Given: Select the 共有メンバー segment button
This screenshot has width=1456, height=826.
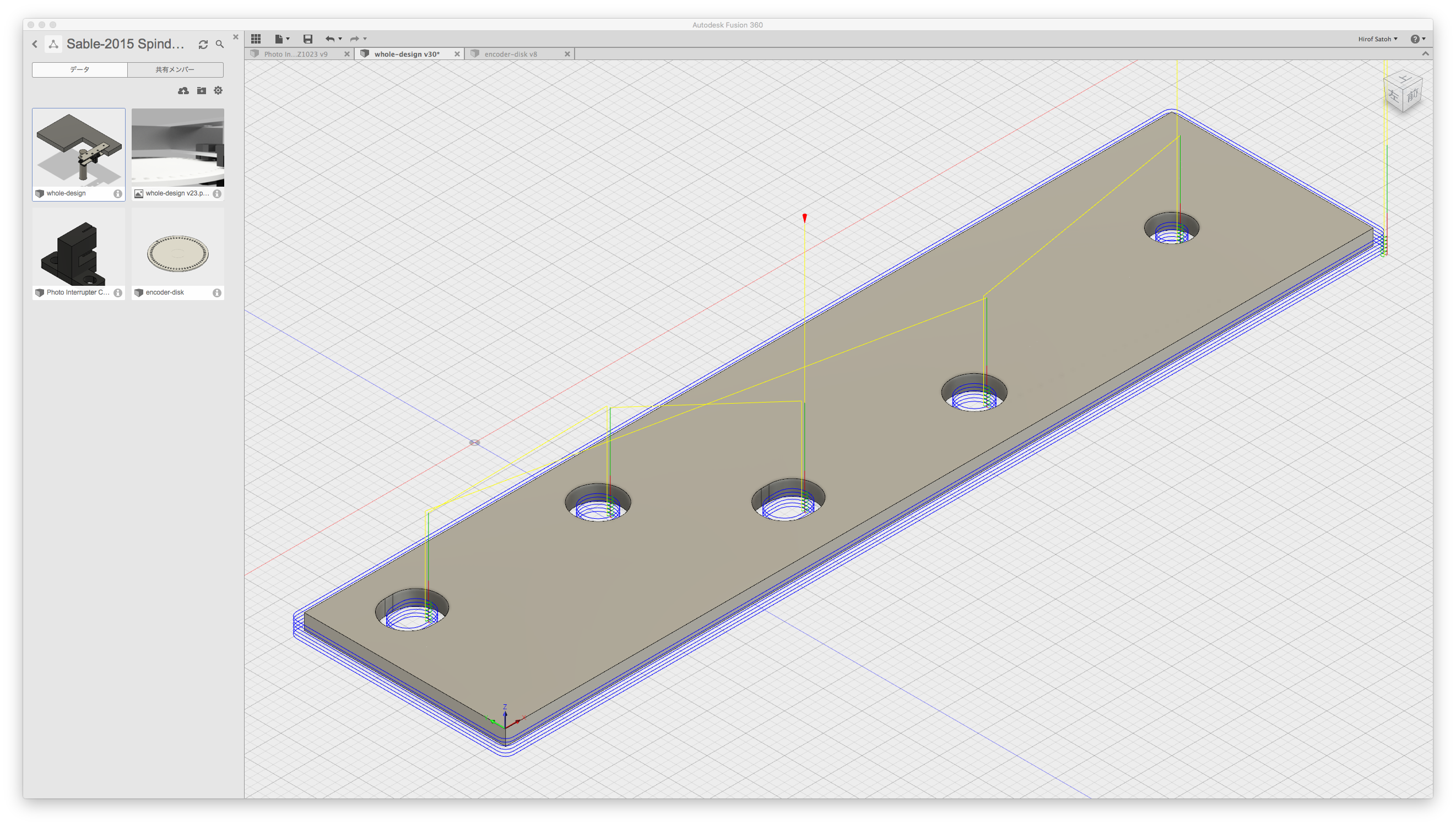Looking at the screenshot, I should tap(175, 69).
